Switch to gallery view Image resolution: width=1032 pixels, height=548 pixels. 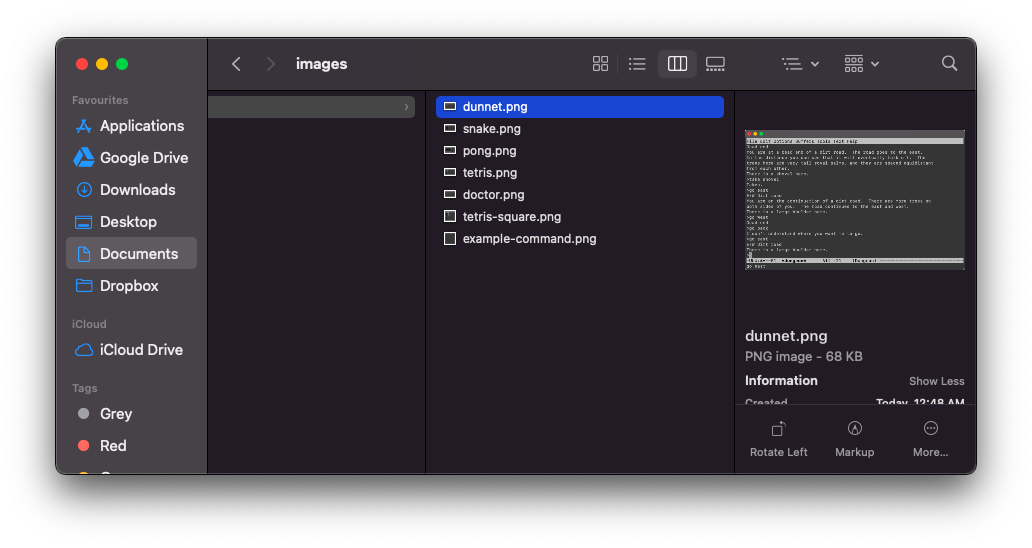point(715,64)
